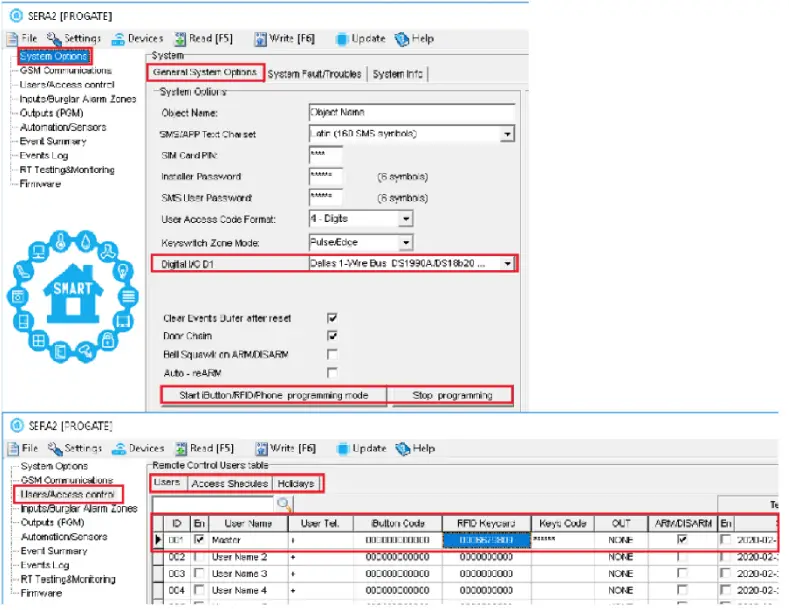The height and width of the screenshot is (610, 789).
Task: Enable Auto - reARM checkbox
Action: (332, 372)
